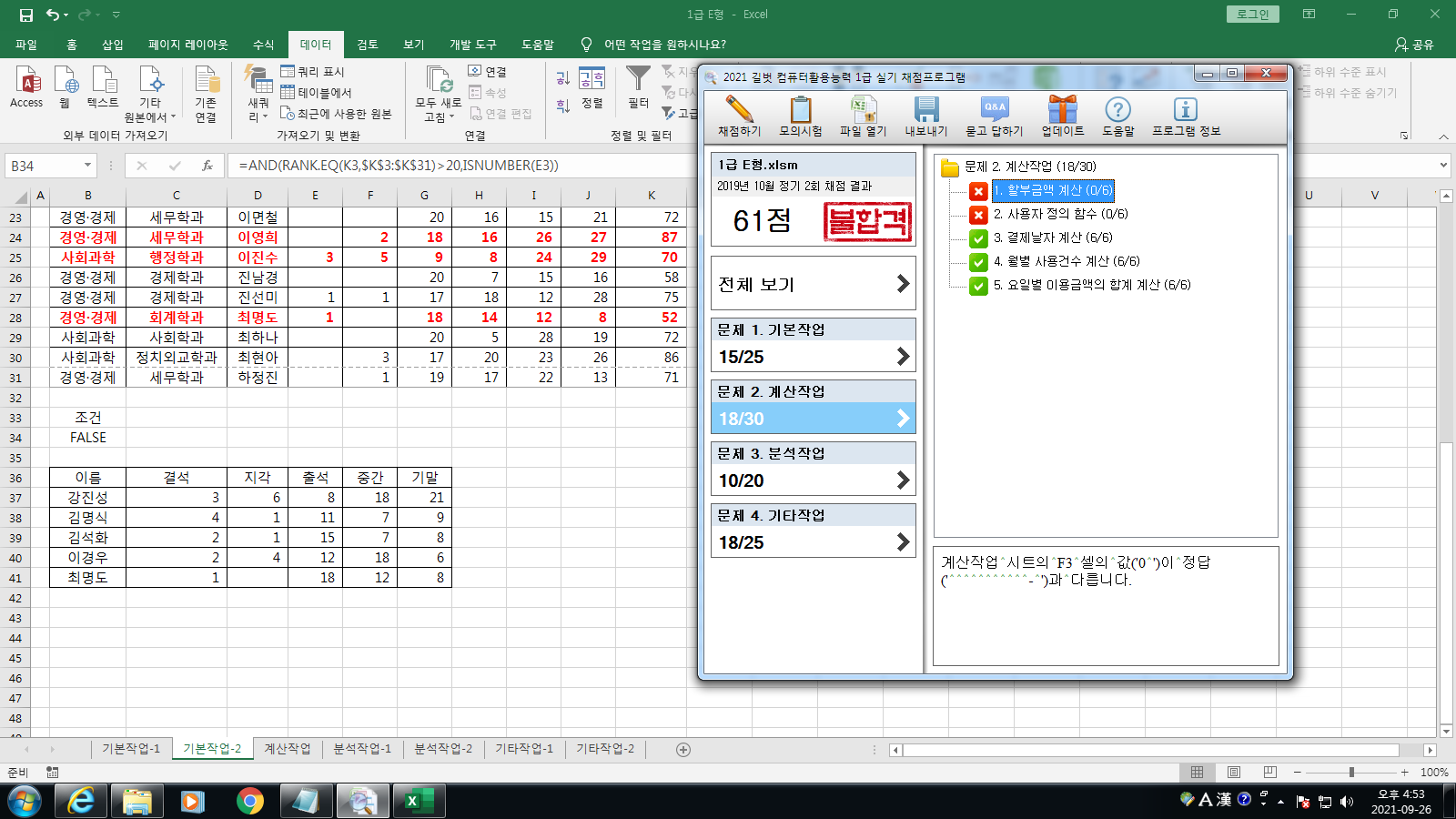Select 할부금액 계산 failed item
The height and width of the screenshot is (819, 1456).
(1052, 190)
